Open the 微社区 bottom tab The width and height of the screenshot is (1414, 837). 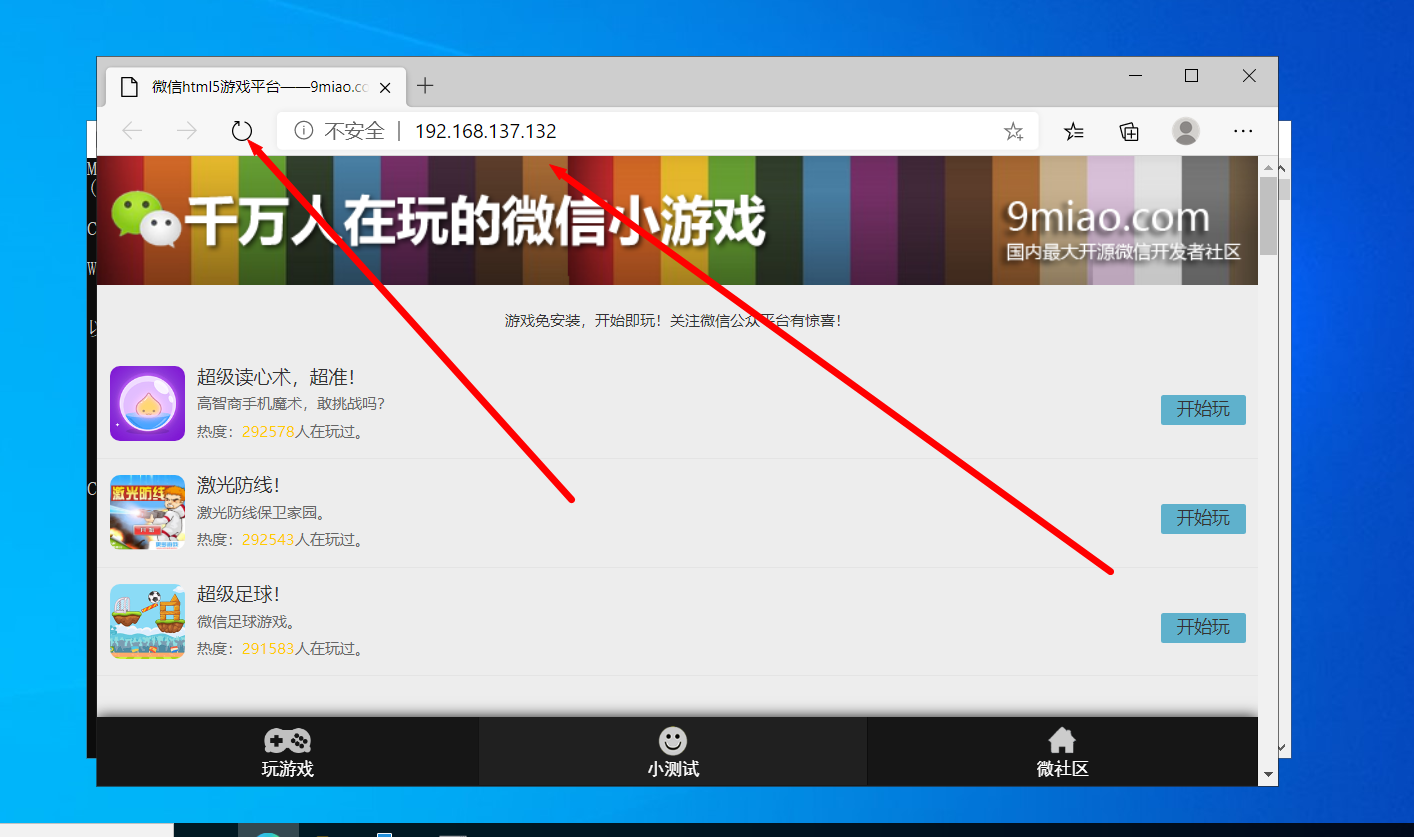(1062, 752)
